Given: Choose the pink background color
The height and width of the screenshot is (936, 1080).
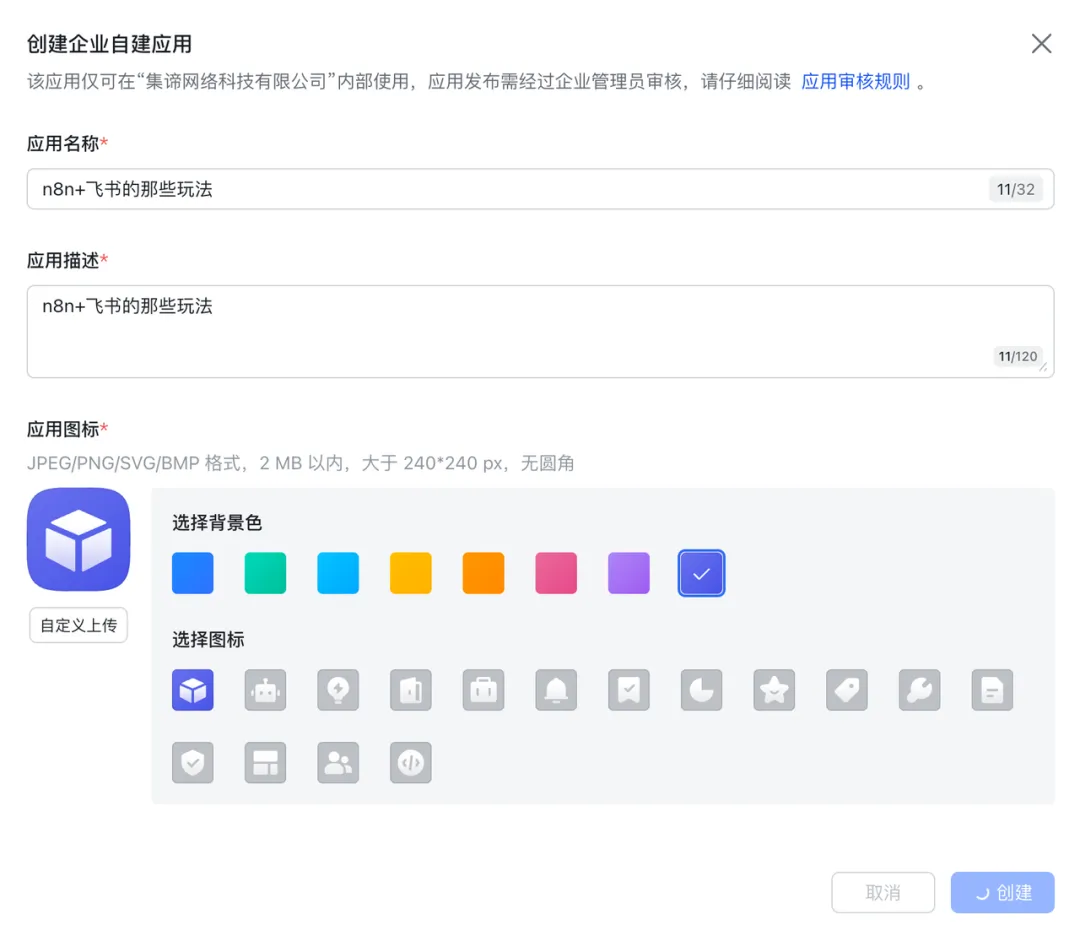Looking at the screenshot, I should pyautogui.click(x=556, y=574).
